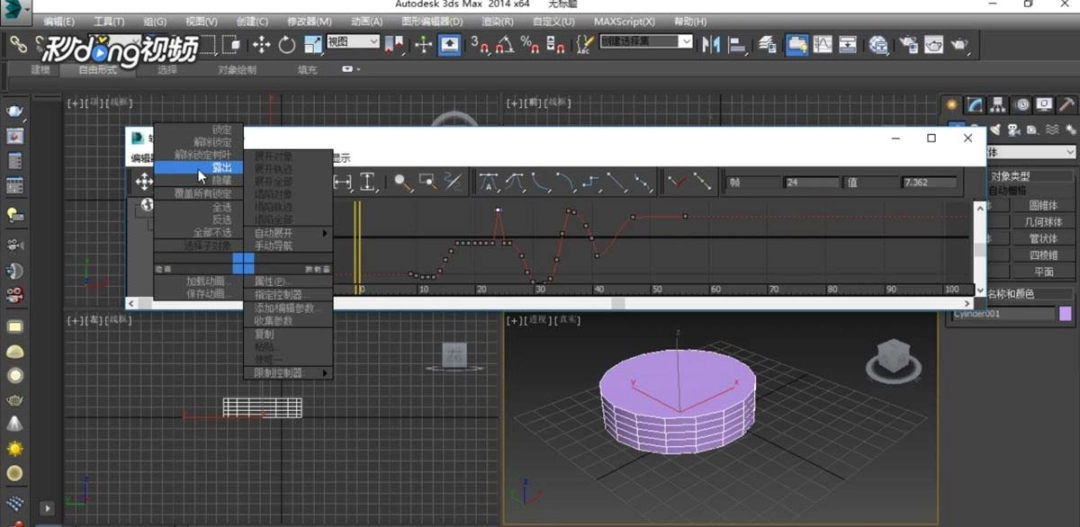Expand the 自动展开 submenu
Viewport: 1080px width, 527px height.
click(289, 233)
